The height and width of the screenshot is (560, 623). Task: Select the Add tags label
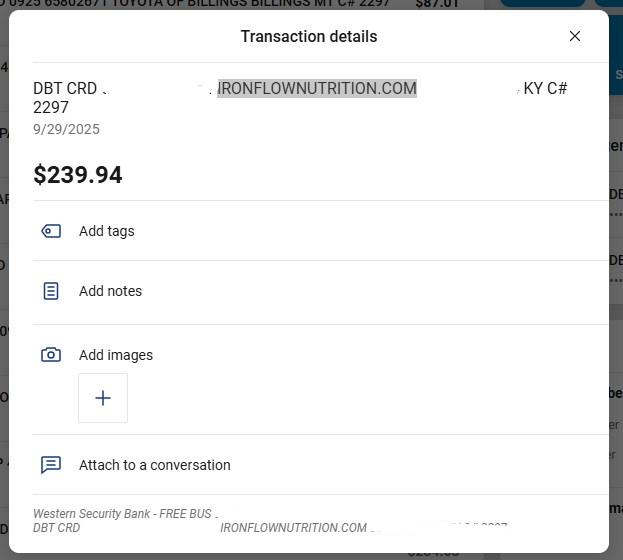(106, 231)
